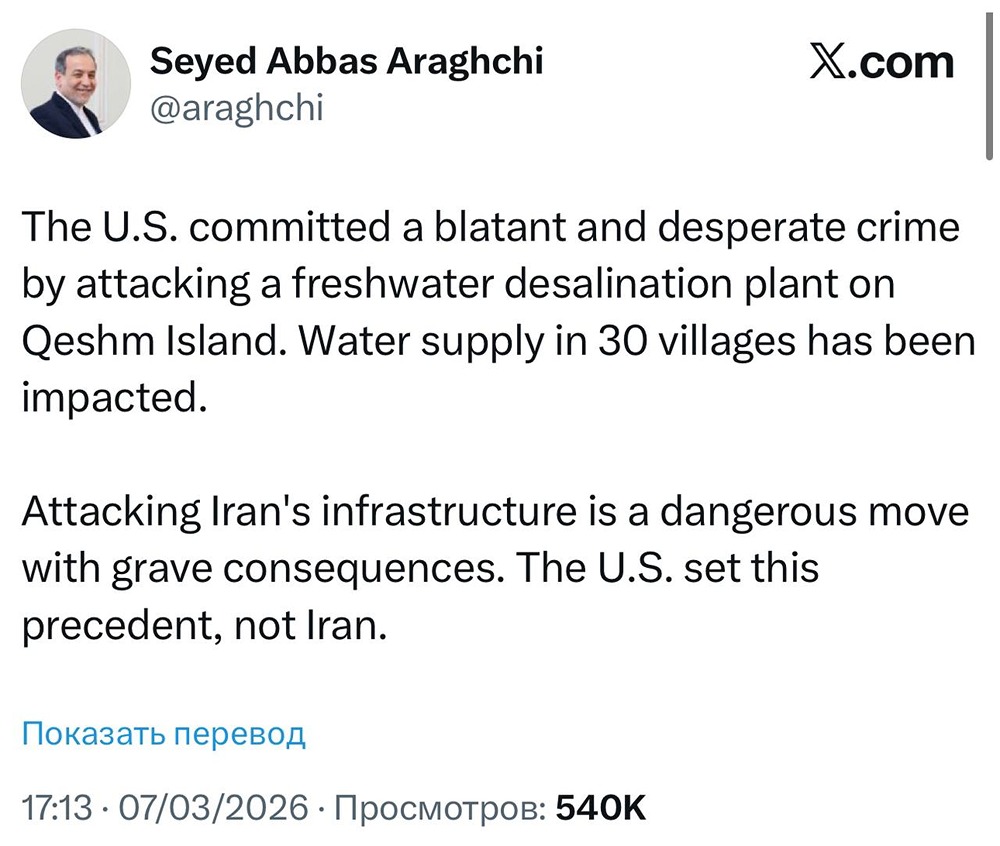Open the author header area of the post
The height and width of the screenshot is (846, 1000).
pyautogui.click(x=300, y=80)
